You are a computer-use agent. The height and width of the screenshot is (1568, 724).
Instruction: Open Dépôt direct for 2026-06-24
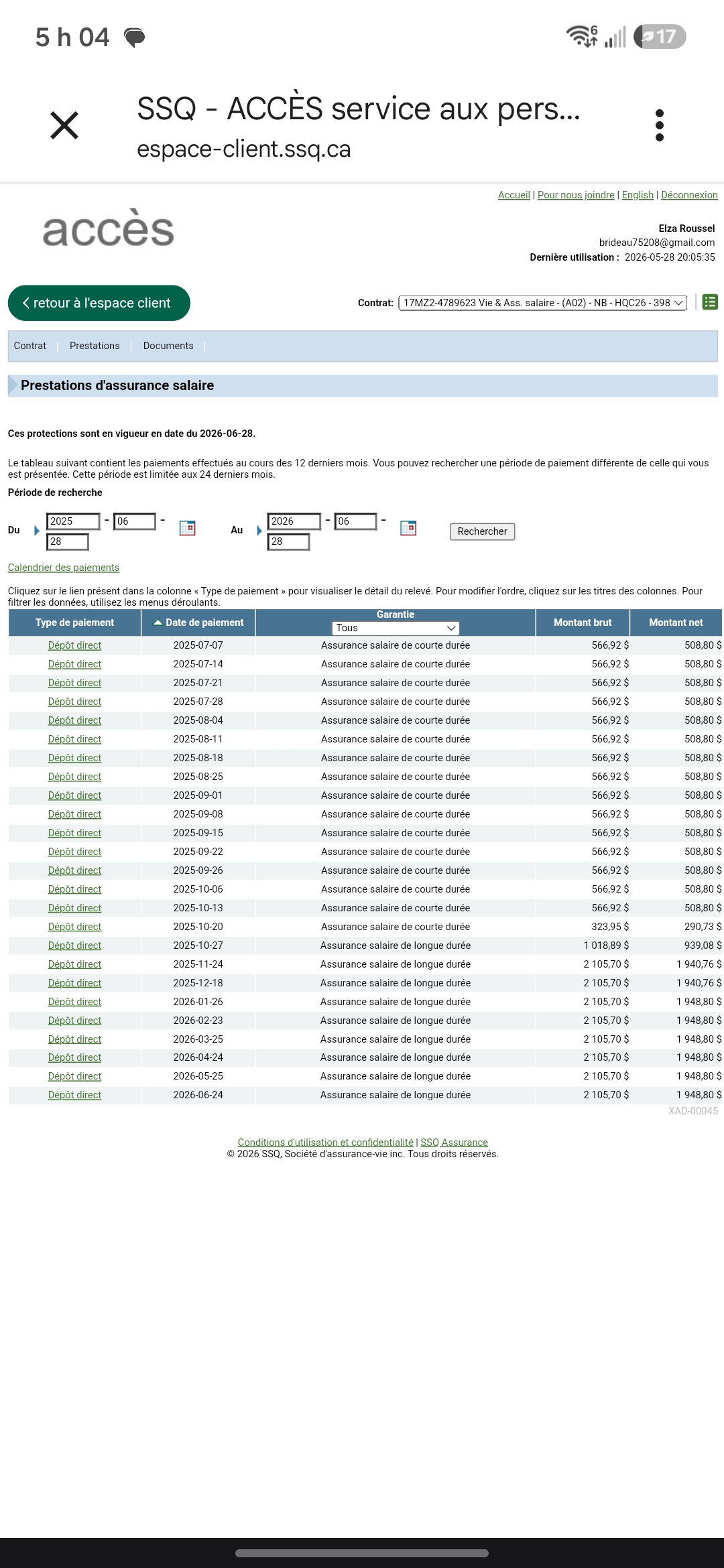click(74, 1095)
